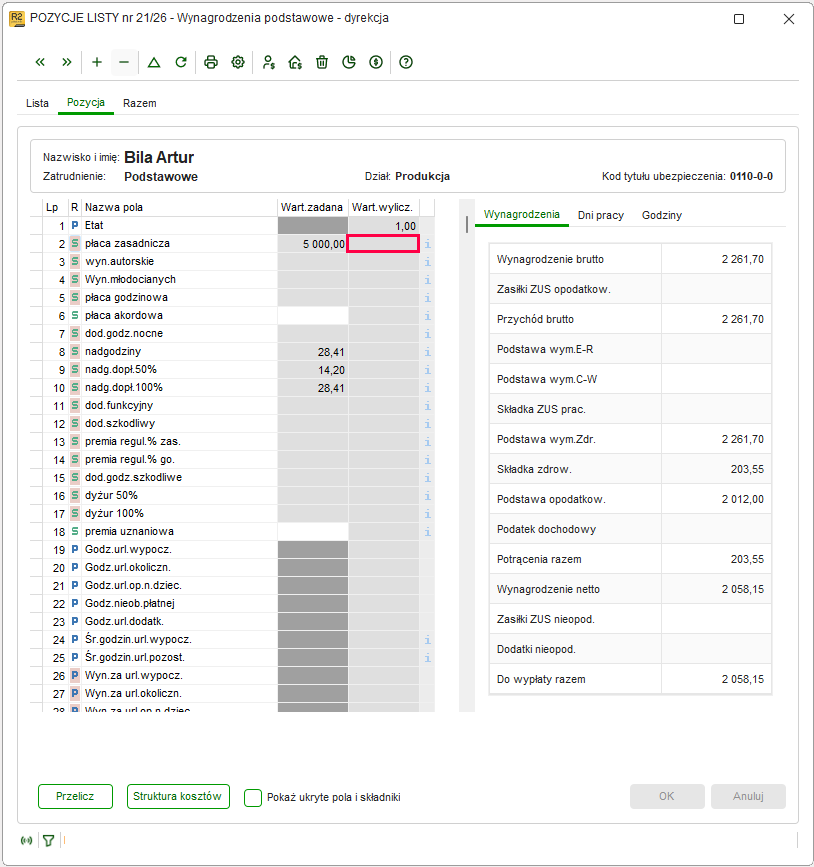Show the Wynagrodzenia tab
Screen dimensions: 814x867
click(521, 215)
